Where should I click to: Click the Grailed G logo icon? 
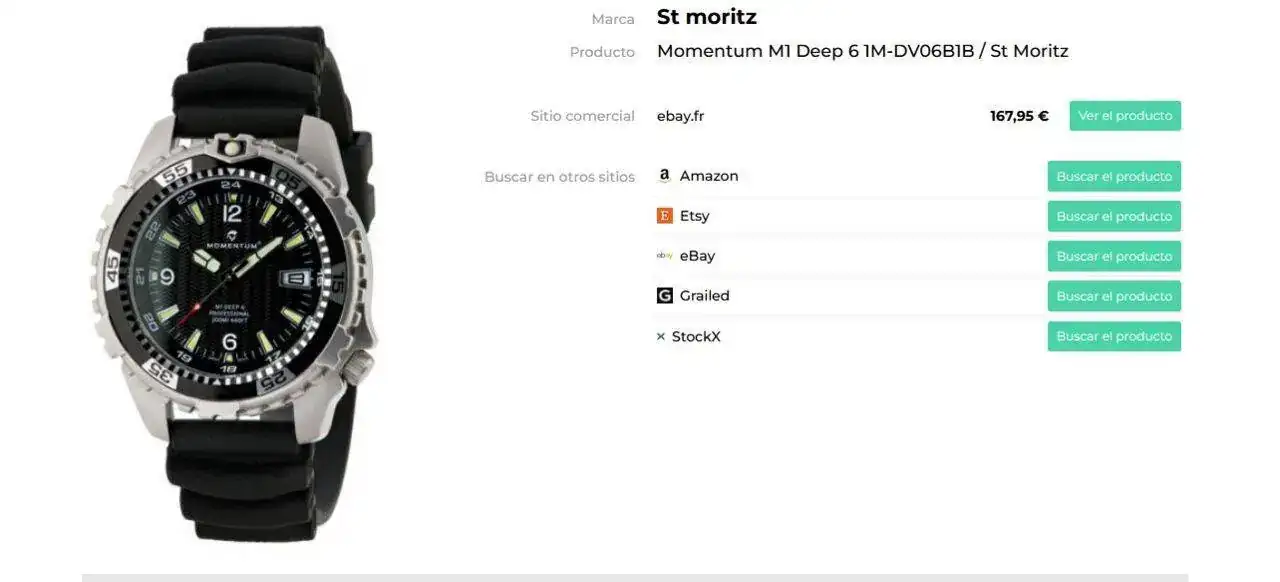[x=664, y=296]
